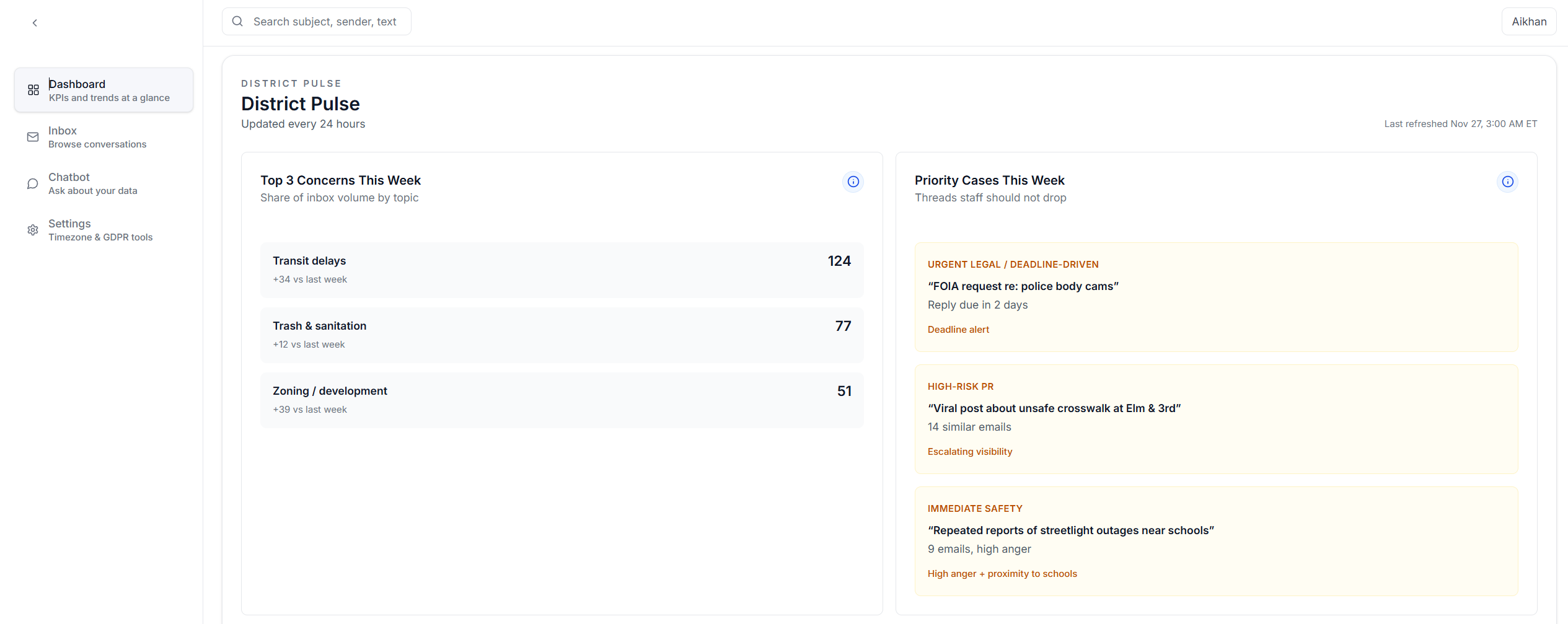Click the Settings gear icon

tap(33, 230)
